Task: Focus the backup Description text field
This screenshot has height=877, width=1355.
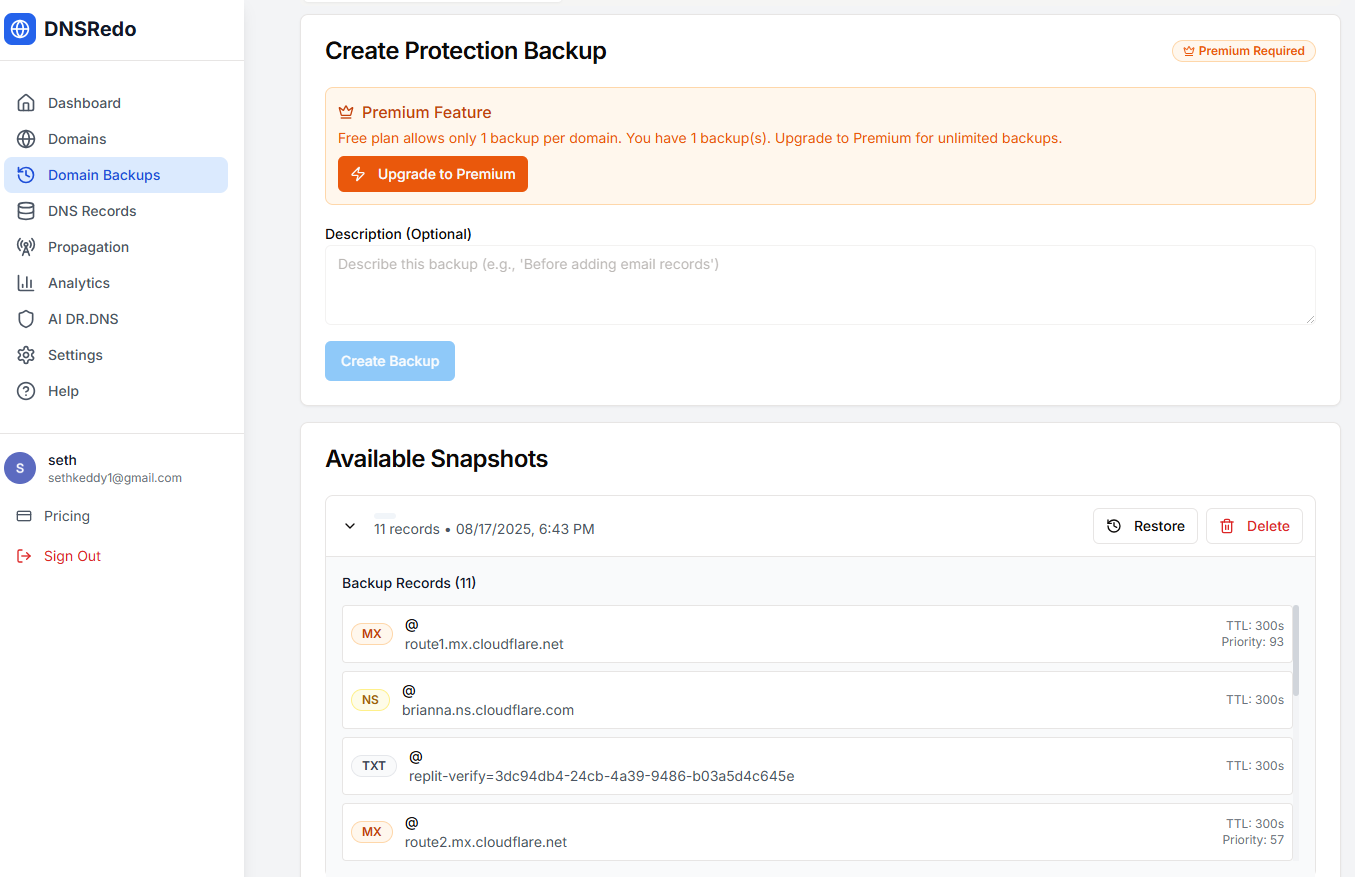Action: 820,285
